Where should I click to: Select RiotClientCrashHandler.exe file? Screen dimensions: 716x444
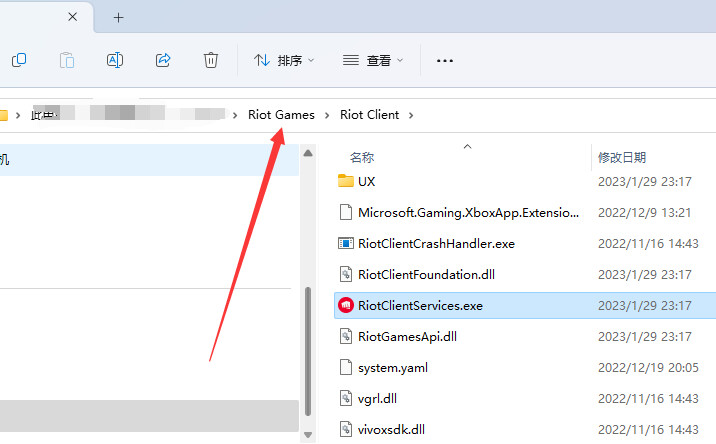click(436, 243)
